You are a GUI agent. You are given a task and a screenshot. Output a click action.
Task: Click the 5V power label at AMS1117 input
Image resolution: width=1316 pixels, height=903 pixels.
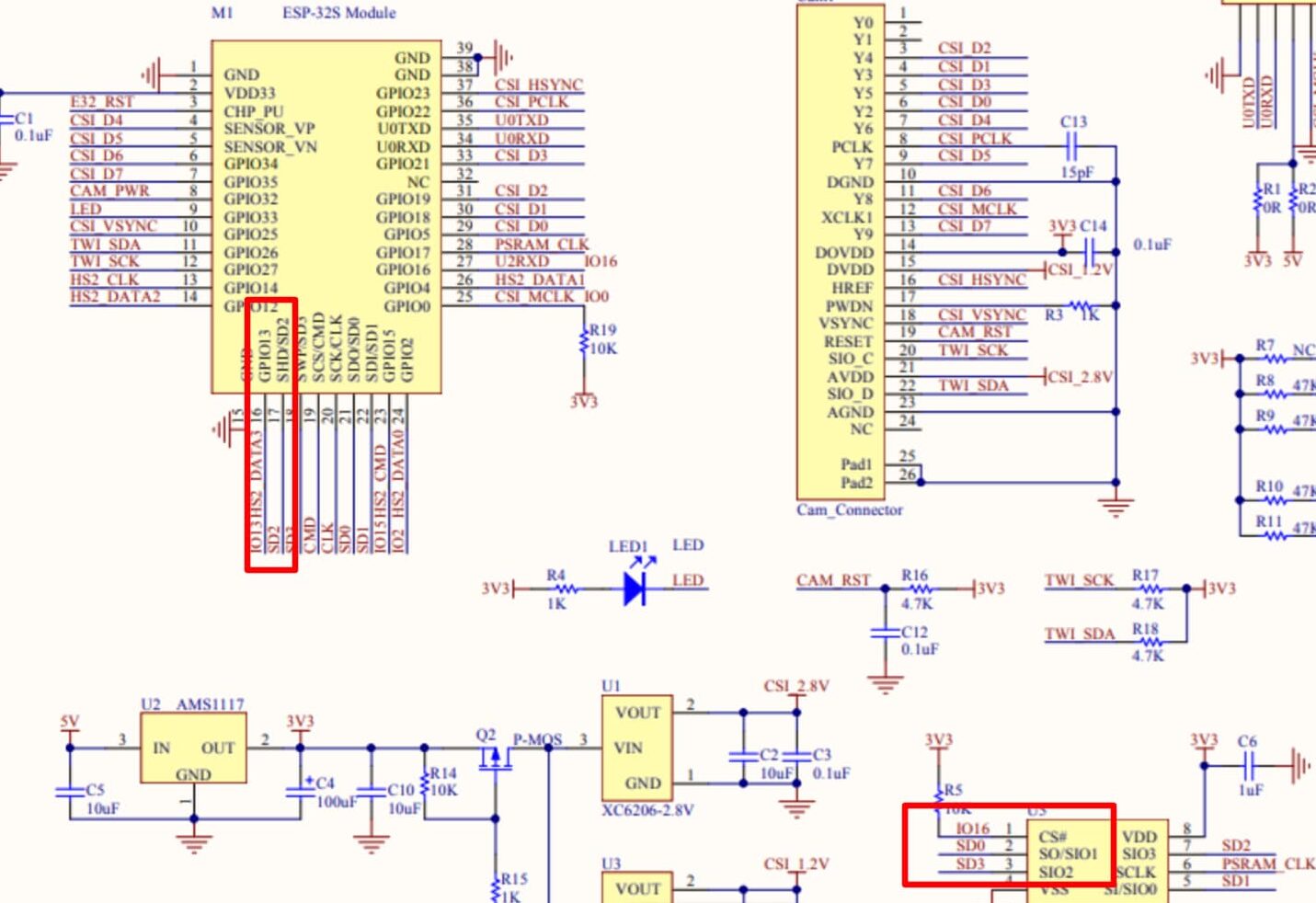click(70, 722)
